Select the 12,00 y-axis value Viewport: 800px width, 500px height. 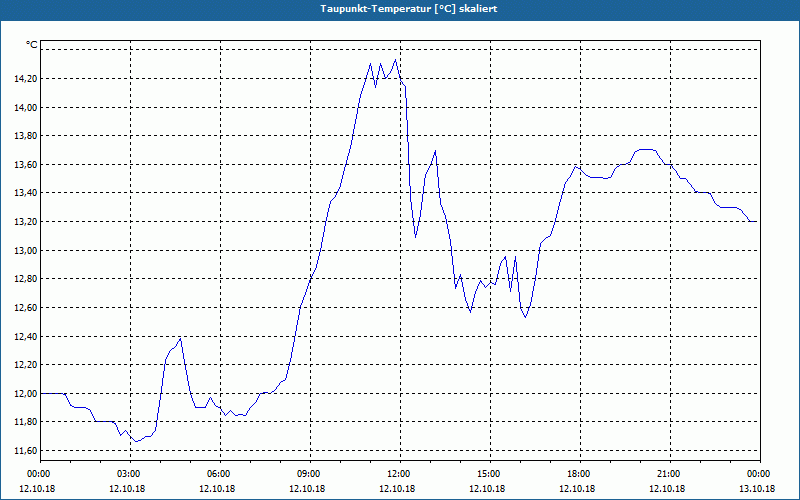coord(26,394)
